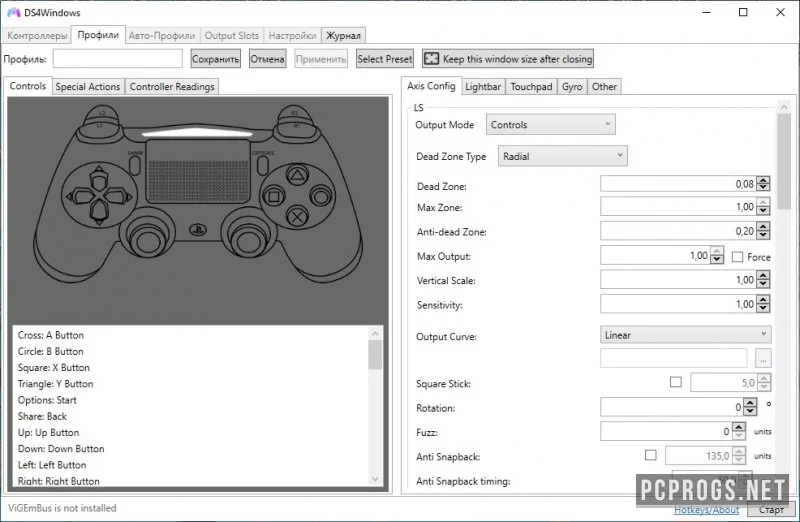800x522 pixels.
Task: Click the Fuzz value field
Action: click(x=666, y=431)
